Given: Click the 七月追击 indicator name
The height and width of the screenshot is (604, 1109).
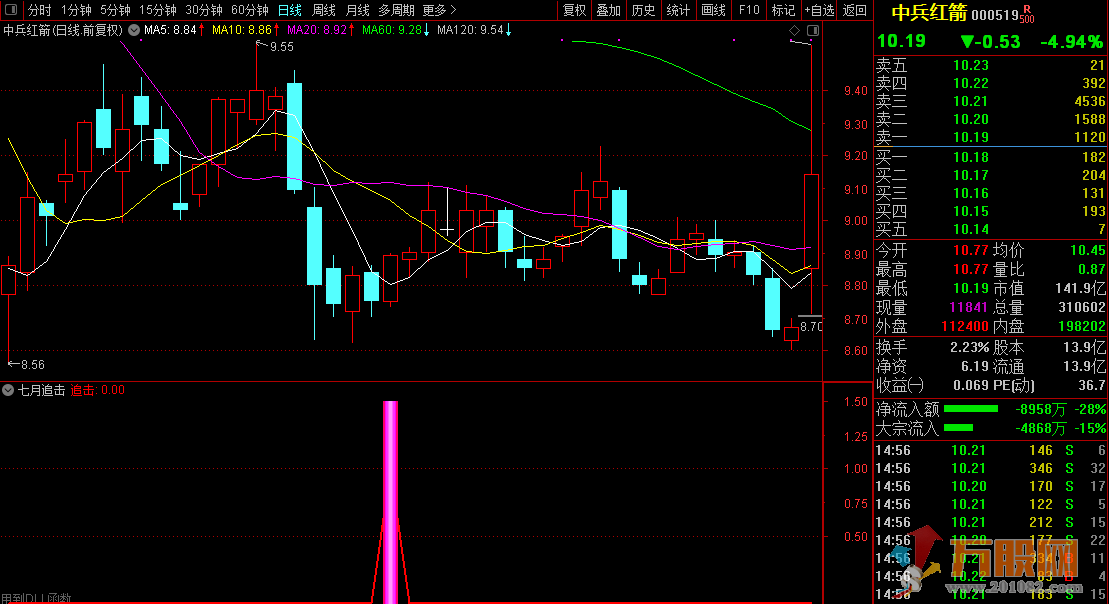Looking at the screenshot, I should coord(42,390).
